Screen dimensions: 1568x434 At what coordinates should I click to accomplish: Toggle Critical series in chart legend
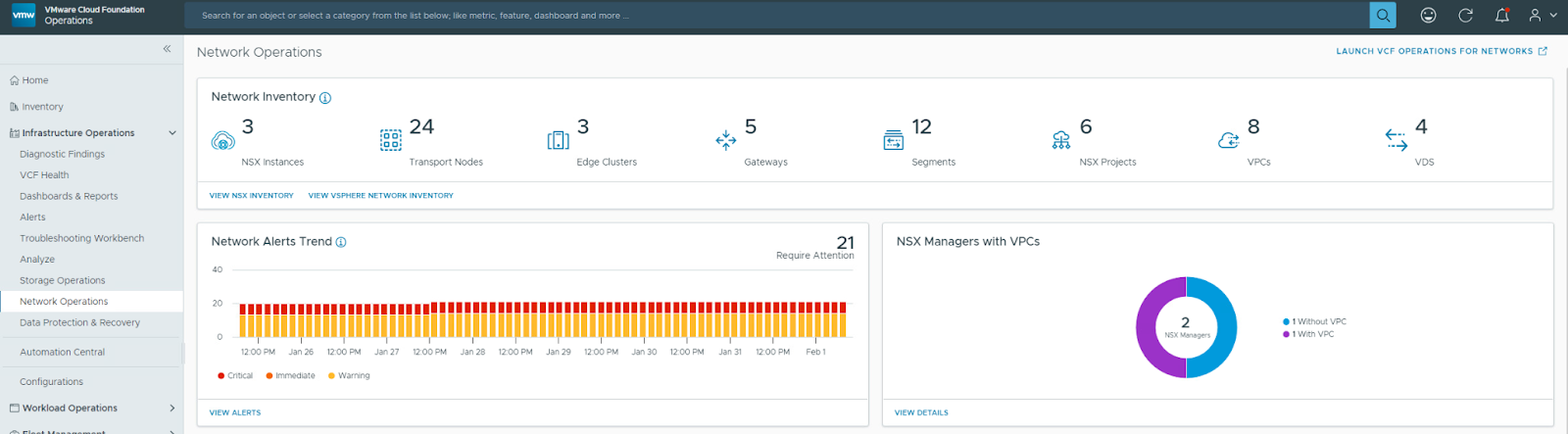pos(235,376)
